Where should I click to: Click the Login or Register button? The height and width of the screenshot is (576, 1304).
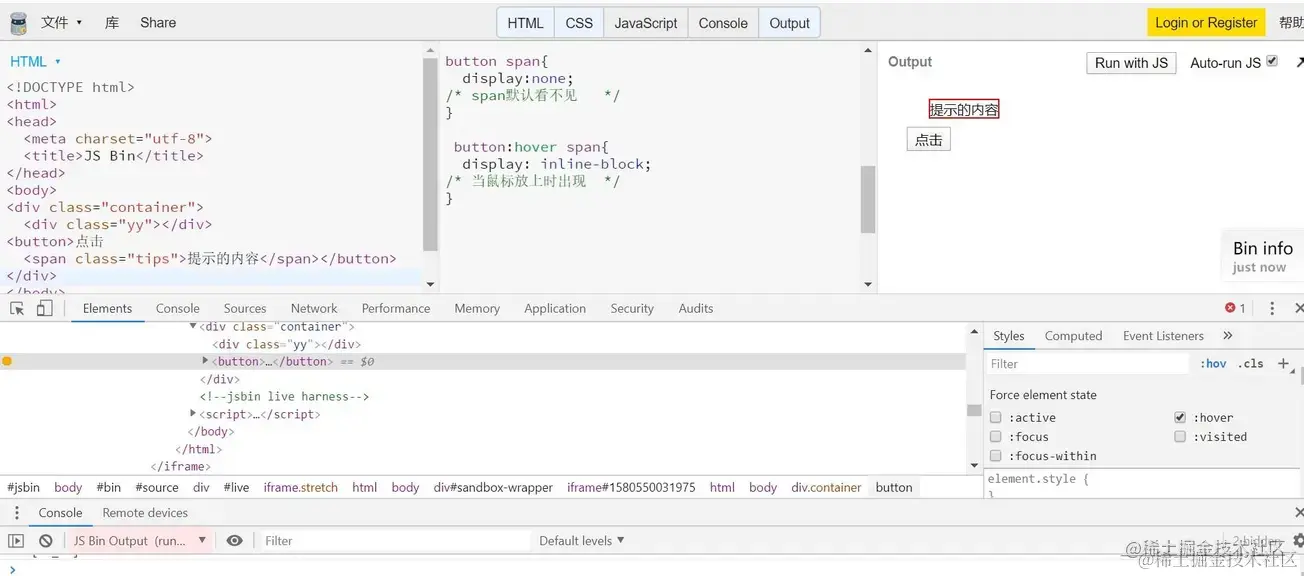pyautogui.click(x=1206, y=23)
